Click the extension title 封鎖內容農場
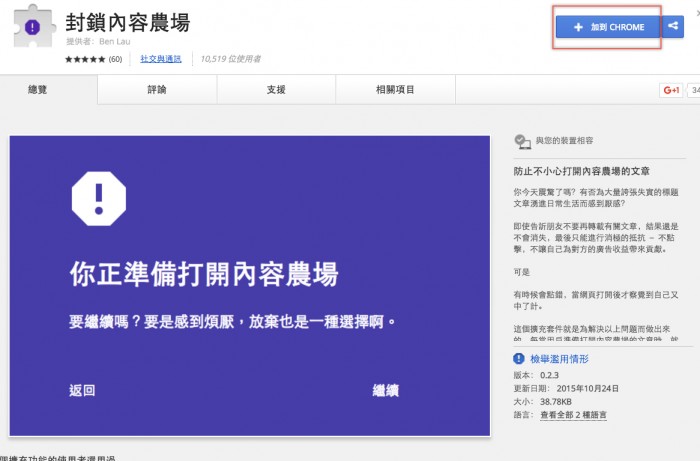Image resolution: width=700 pixels, height=461 pixels. 128,22
